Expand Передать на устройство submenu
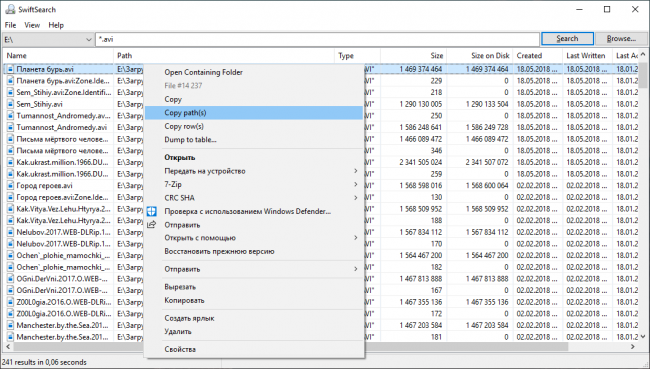Screen dimensions: 650x369 pos(254,171)
